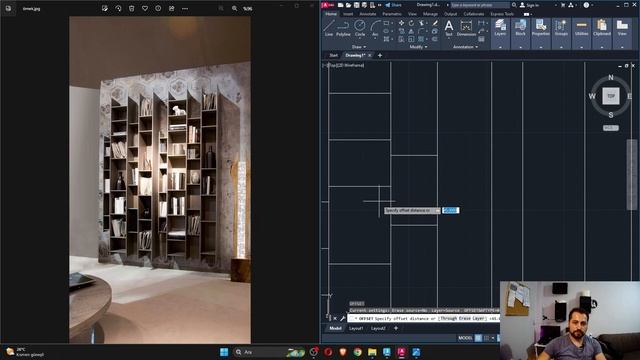Screen dimensions: 640x360
Task: Click the TOP face of ViewCube
Action: pyautogui.click(x=611, y=96)
